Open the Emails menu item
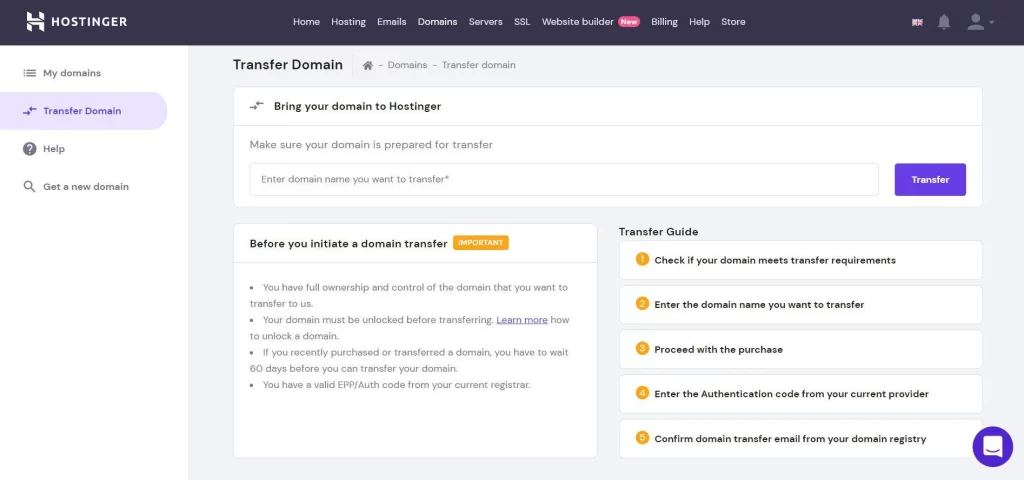Viewport: 1024px width, 480px height. [392, 22]
